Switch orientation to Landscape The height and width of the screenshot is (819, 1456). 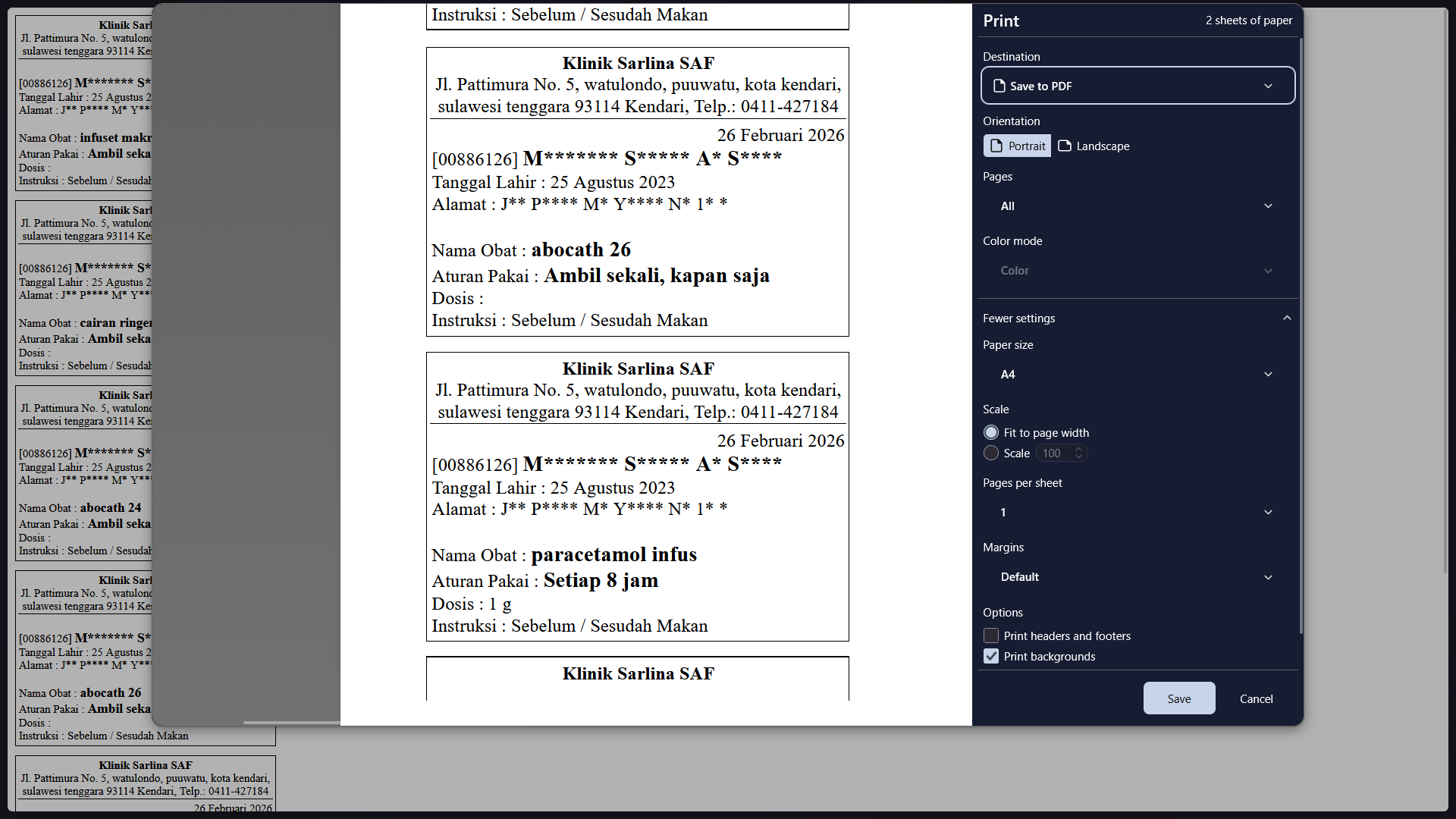[x=1094, y=146]
